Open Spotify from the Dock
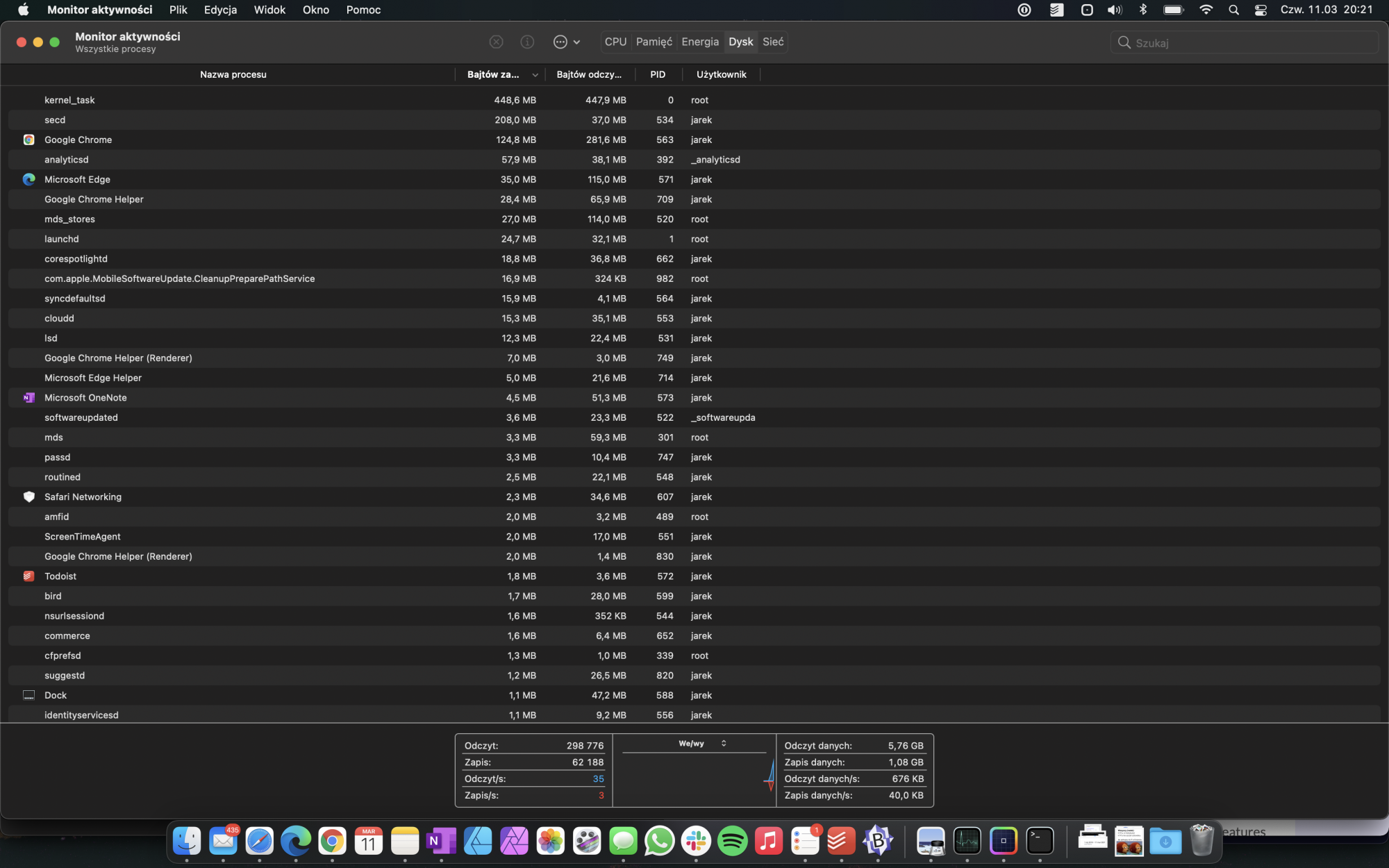The image size is (1389, 868). [x=732, y=841]
